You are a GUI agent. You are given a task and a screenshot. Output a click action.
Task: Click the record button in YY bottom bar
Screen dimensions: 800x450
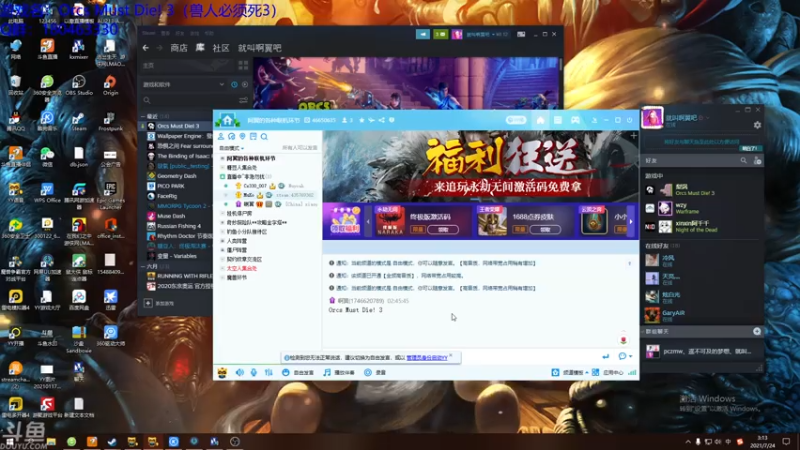tap(375, 372)
